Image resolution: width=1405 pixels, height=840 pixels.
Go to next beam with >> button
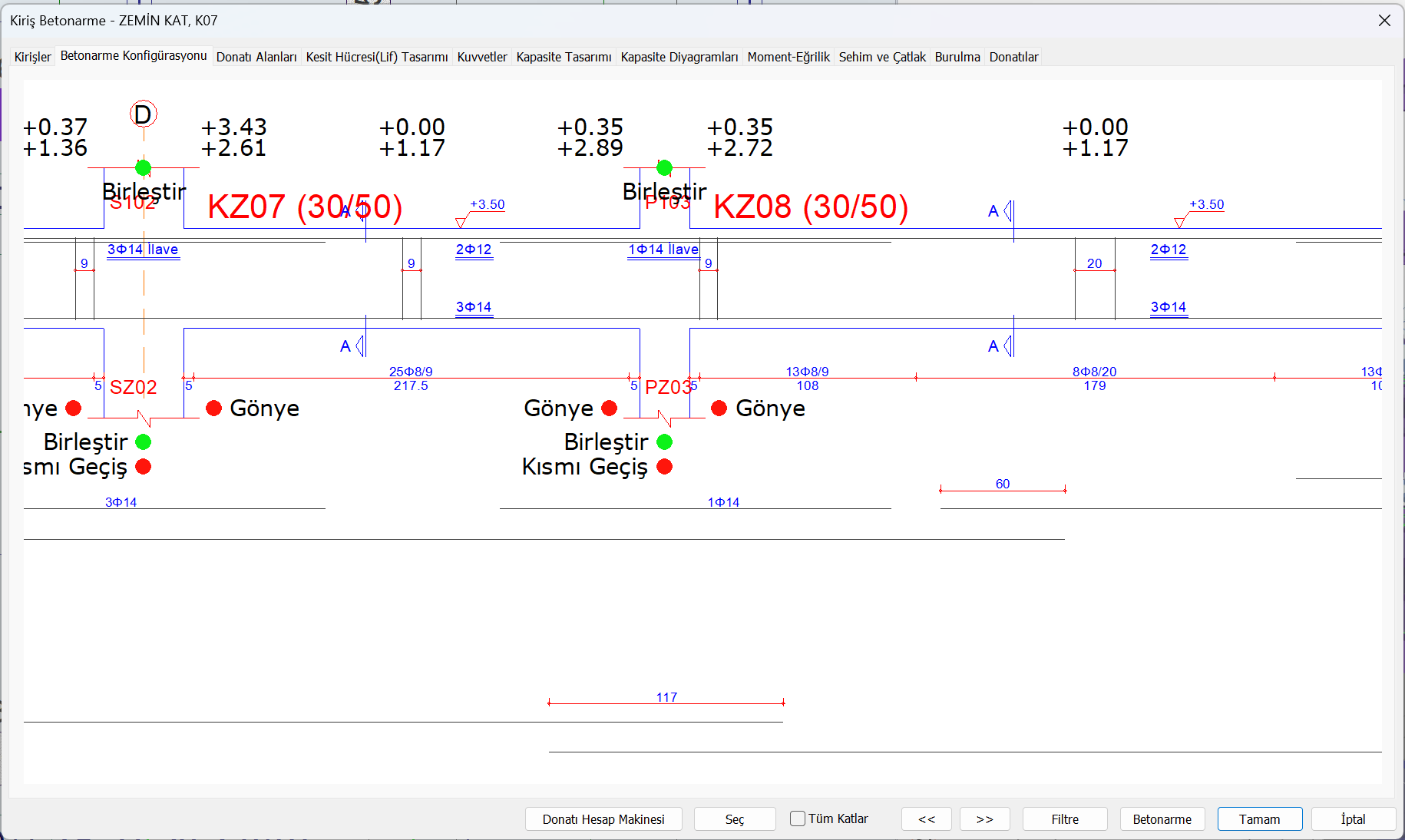pyautogui.click(x=984, y=819)
